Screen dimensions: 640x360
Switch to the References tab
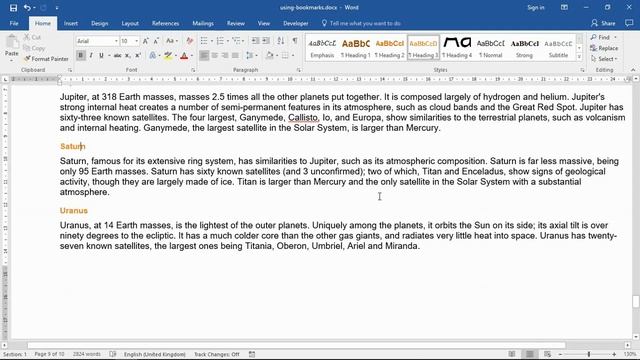(x=165, y=23)
